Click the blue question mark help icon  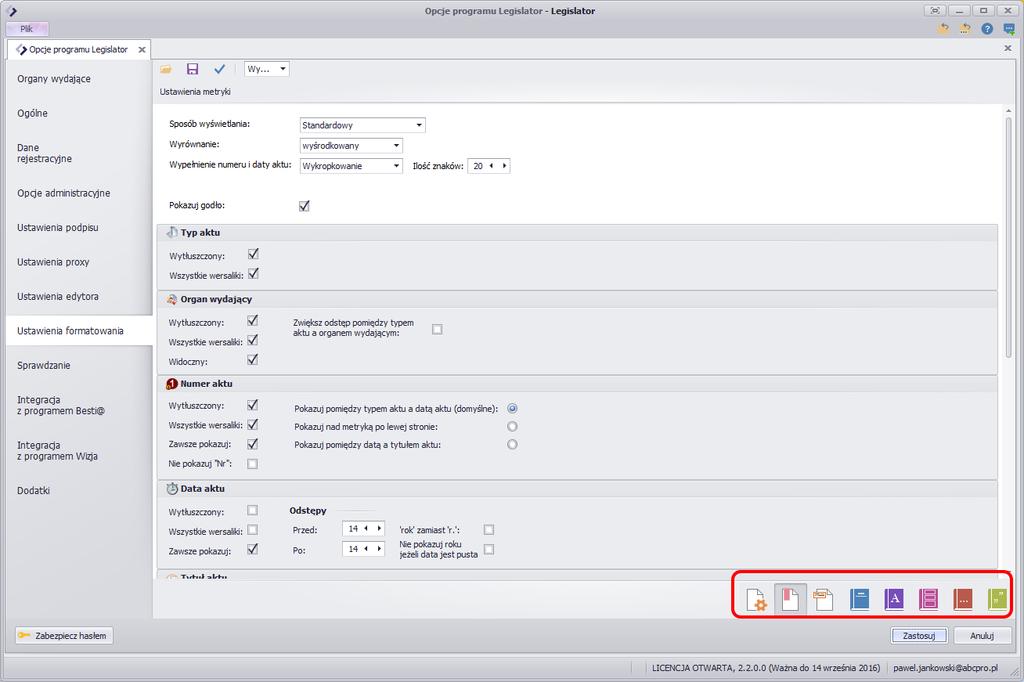tap(987, 29)
